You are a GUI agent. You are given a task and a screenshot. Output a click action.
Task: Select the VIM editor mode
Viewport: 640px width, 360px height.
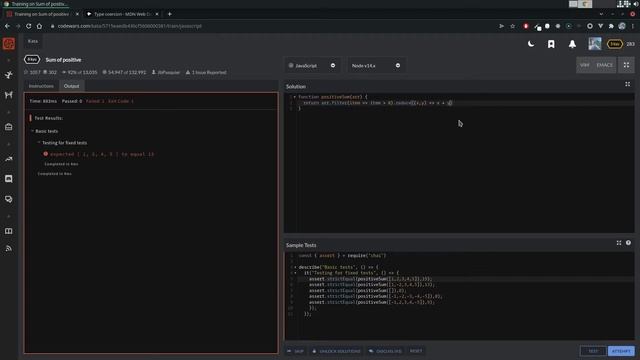click(584, 65)
